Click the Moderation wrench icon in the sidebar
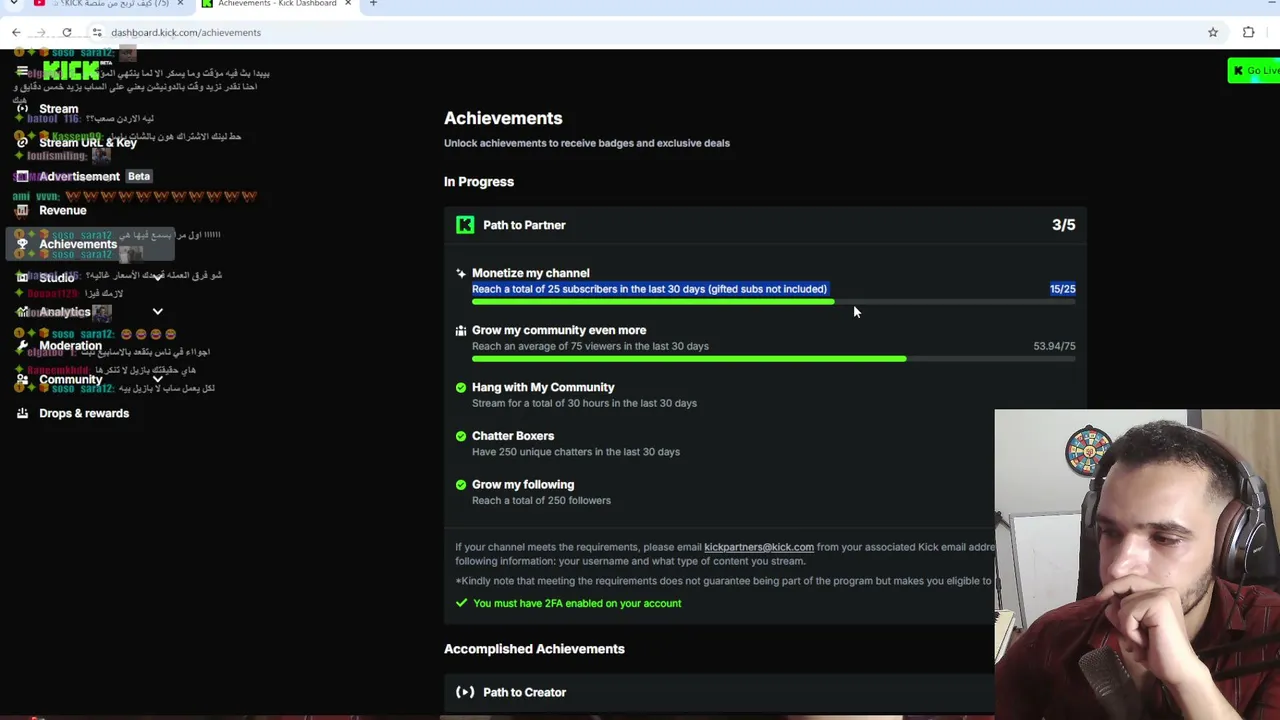This screenshot has width=1280, height=720. pyautogui.click(x=22, y=346)
